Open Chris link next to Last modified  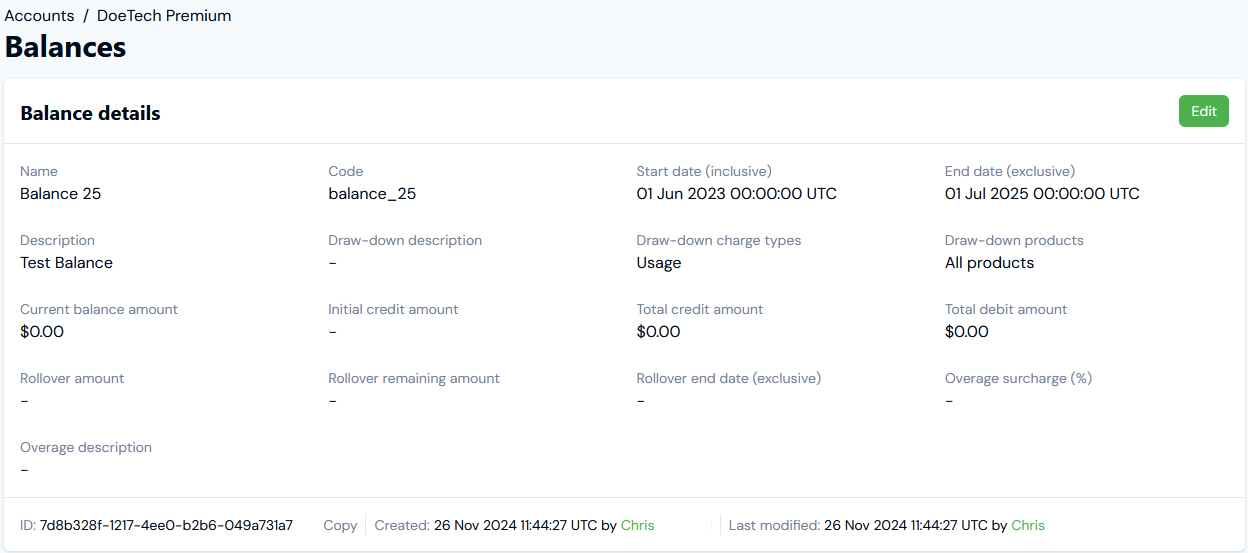click(1028, 525)
